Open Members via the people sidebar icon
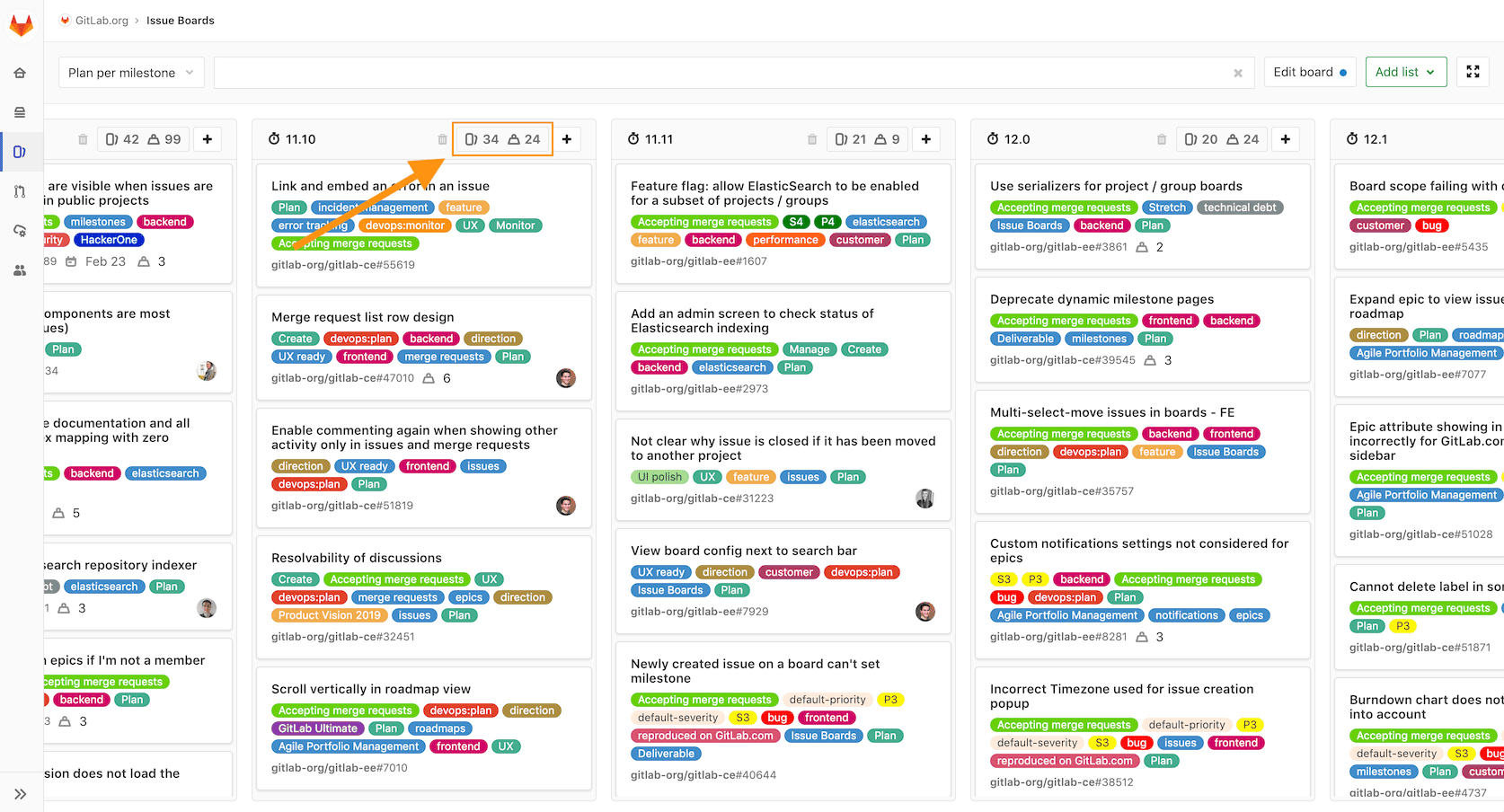 pos(19,269)
